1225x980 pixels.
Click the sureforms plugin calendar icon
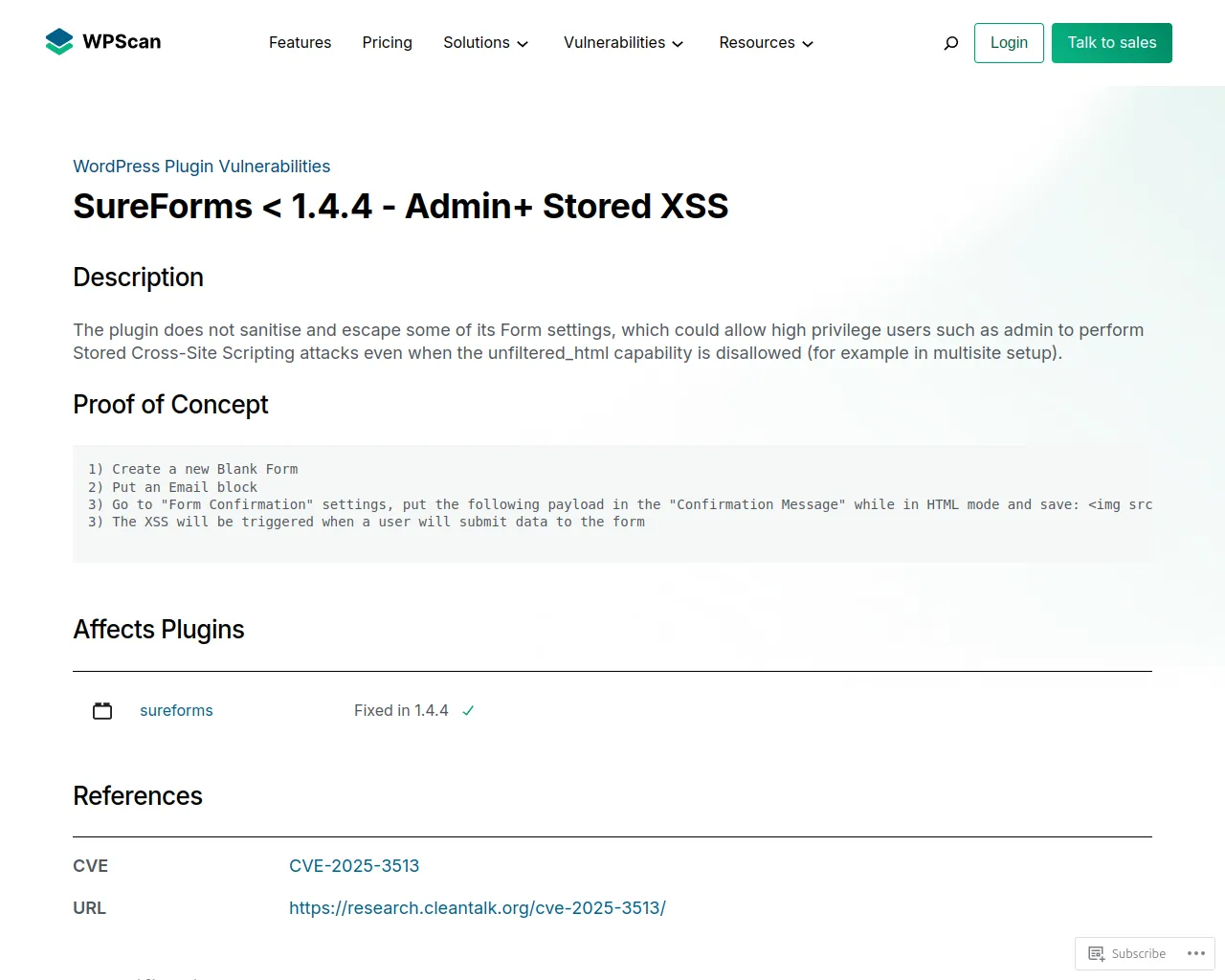tap(102, 711)
